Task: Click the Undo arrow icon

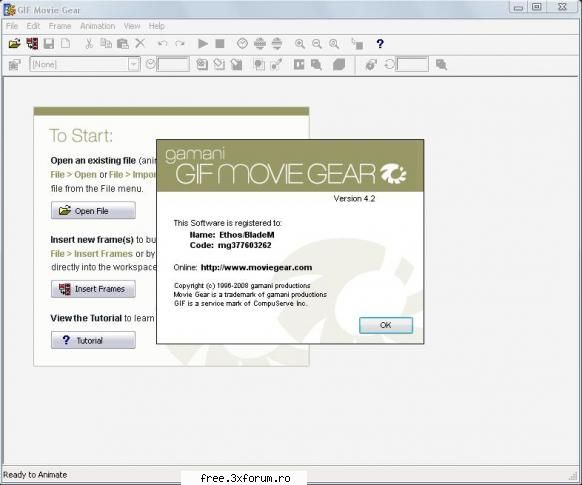Action: coord(163,44)
